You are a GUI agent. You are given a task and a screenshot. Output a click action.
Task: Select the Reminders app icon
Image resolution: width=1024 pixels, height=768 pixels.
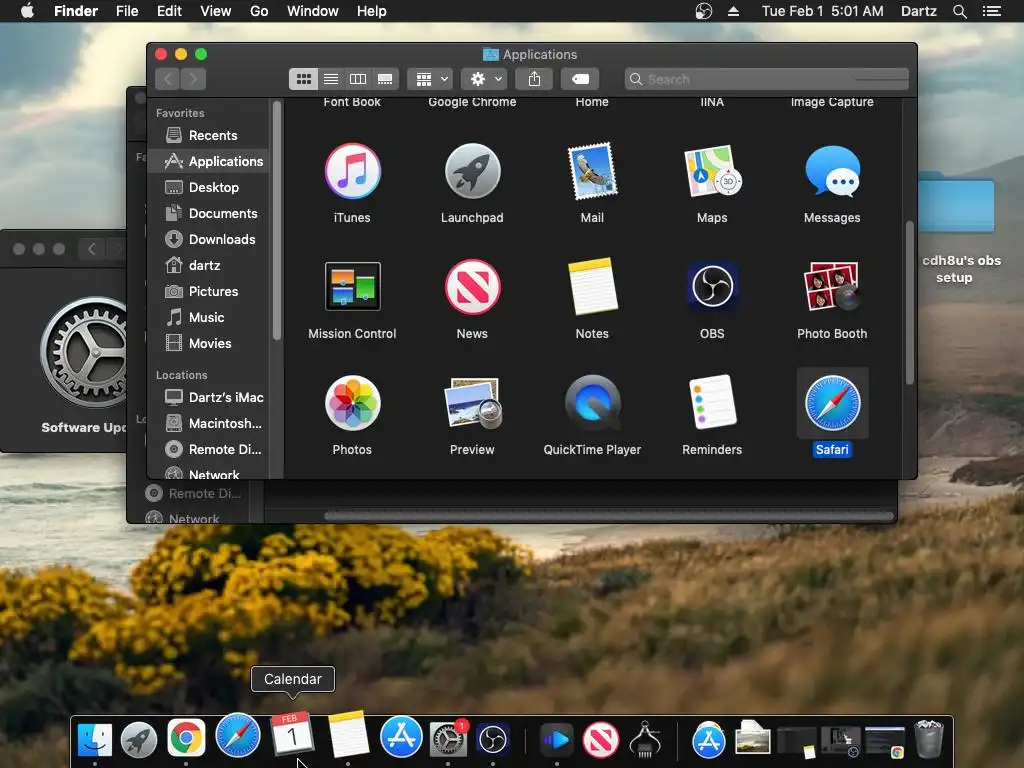[x=712, y=403]
